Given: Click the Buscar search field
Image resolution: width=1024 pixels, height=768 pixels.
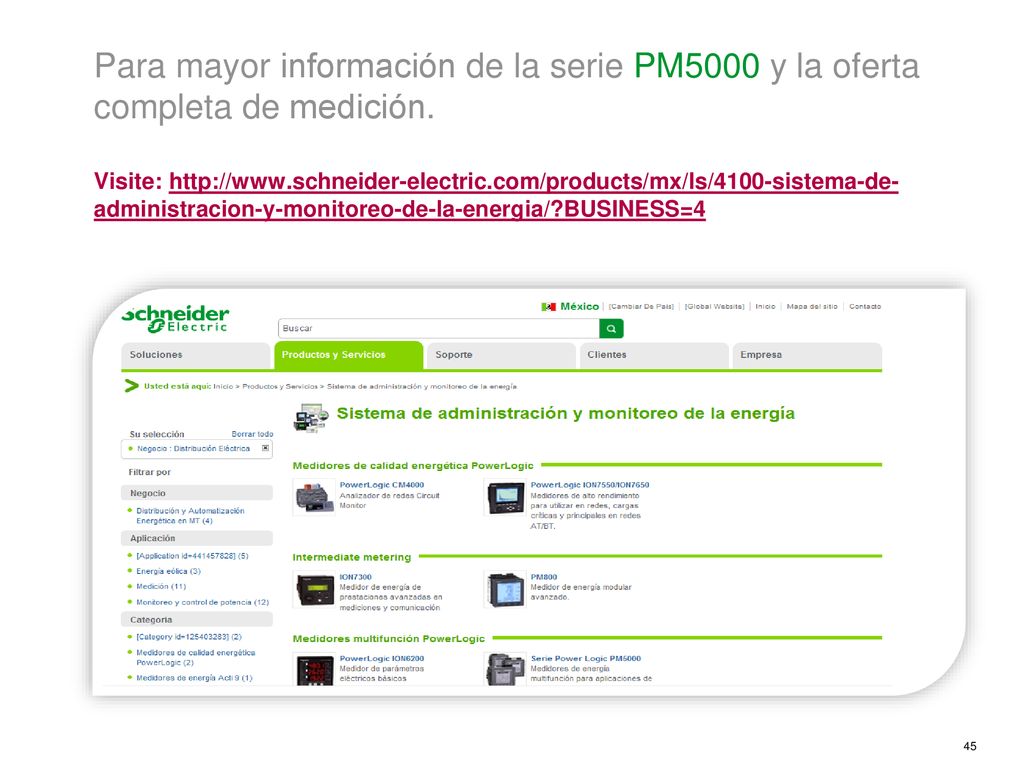Looking at the screenshot, I should point(438,328).
